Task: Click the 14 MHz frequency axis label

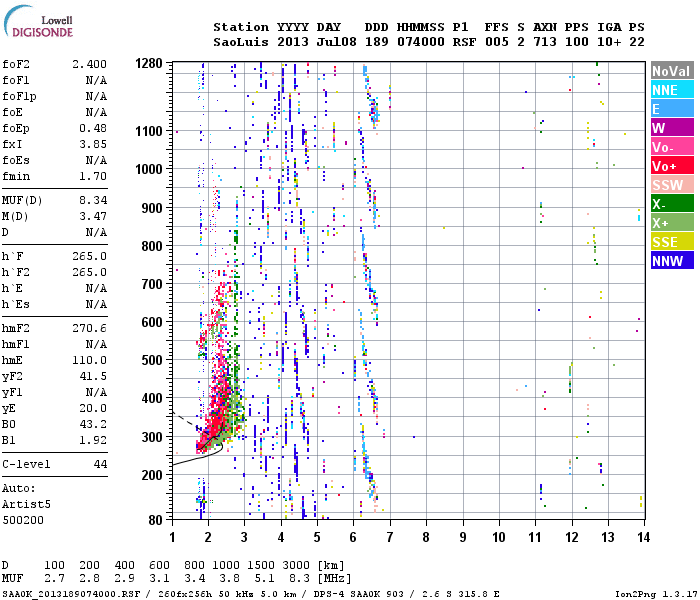Action: (x=643, y=537)
